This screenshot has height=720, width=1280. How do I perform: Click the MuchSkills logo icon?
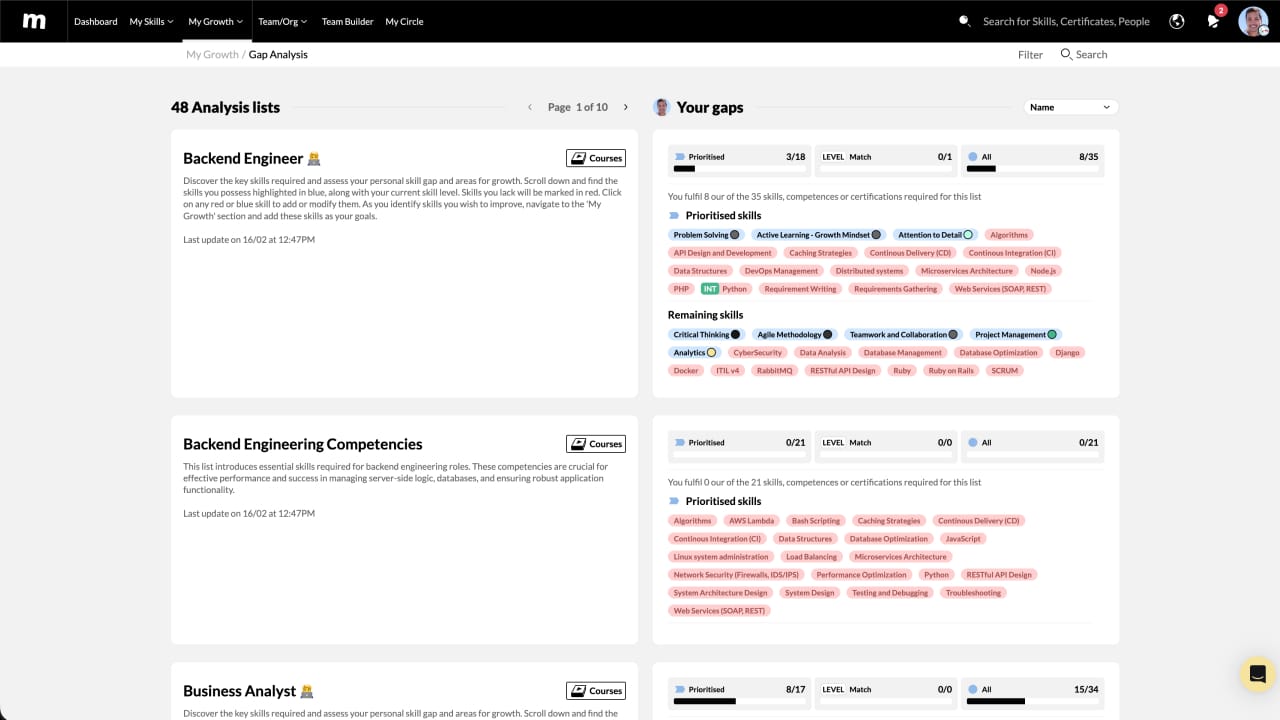coord(34,21)
